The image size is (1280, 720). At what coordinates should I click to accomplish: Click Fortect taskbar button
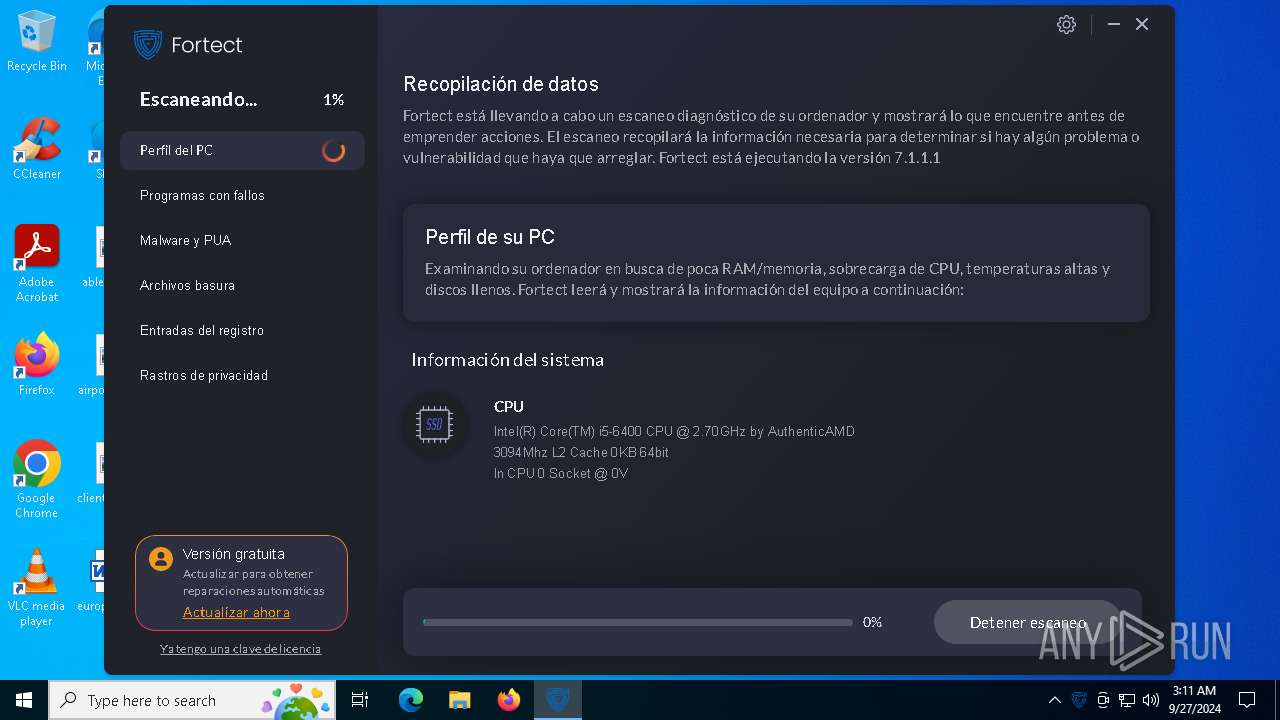[x=557, y=700]
